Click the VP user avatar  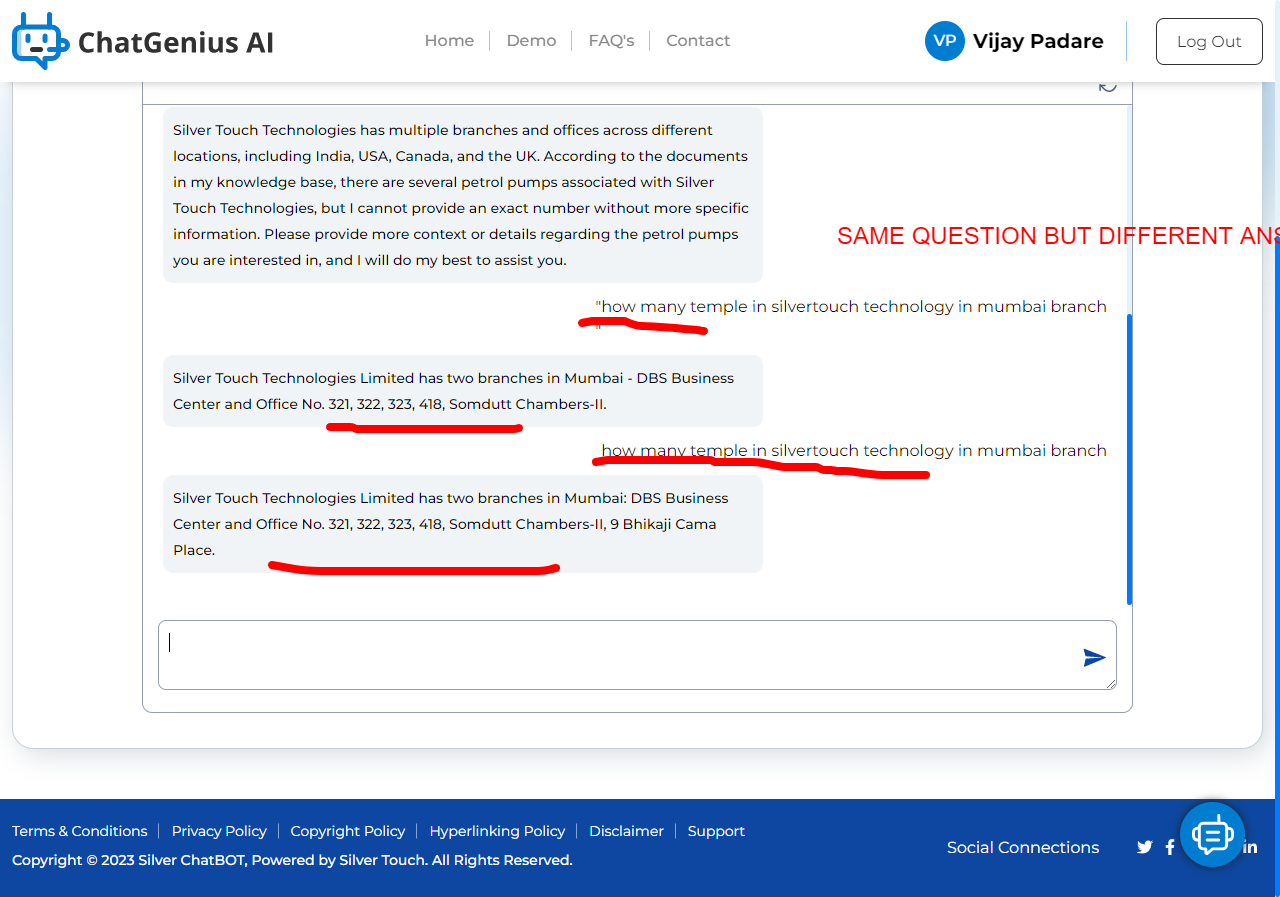[x=944, y=41]
